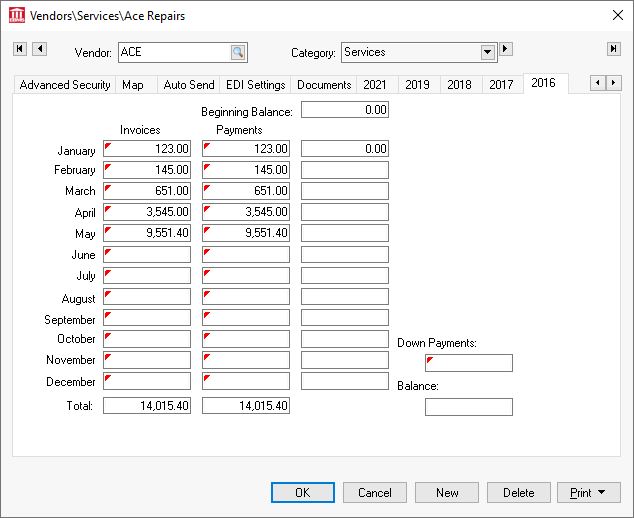Click the empty September invoices field
Screen dimensions: 634x518
(147, 317)
